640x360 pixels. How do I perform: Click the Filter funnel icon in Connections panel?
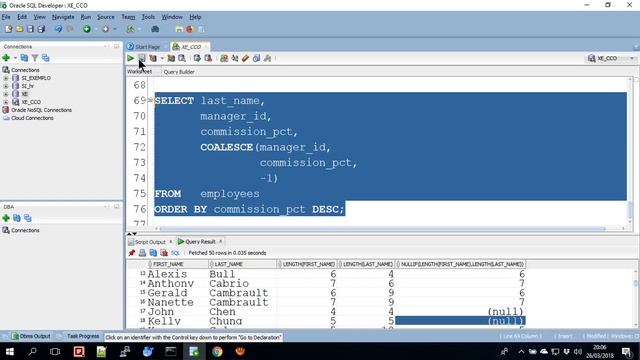click(35, 58)
